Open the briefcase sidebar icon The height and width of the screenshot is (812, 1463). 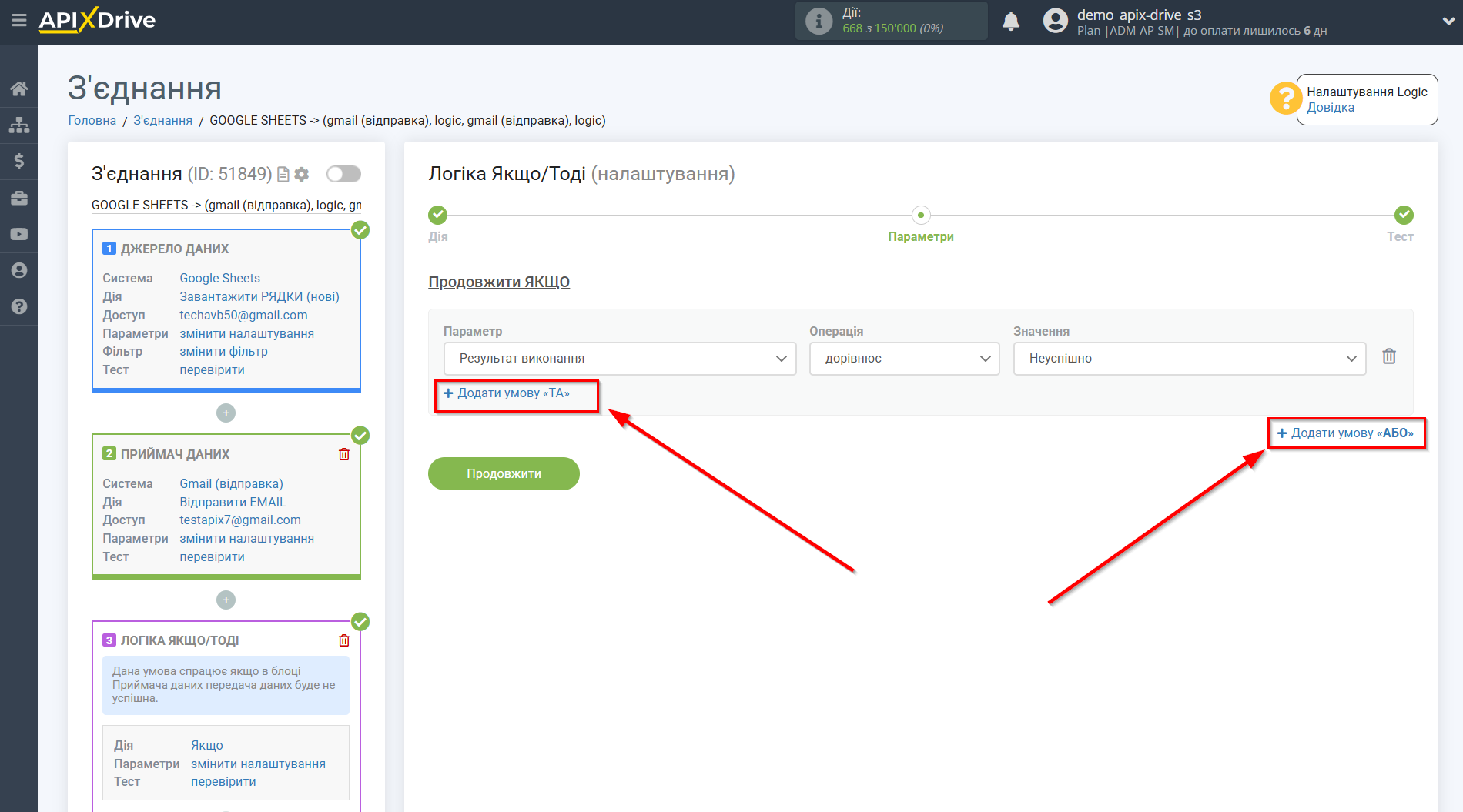(19, 198)
